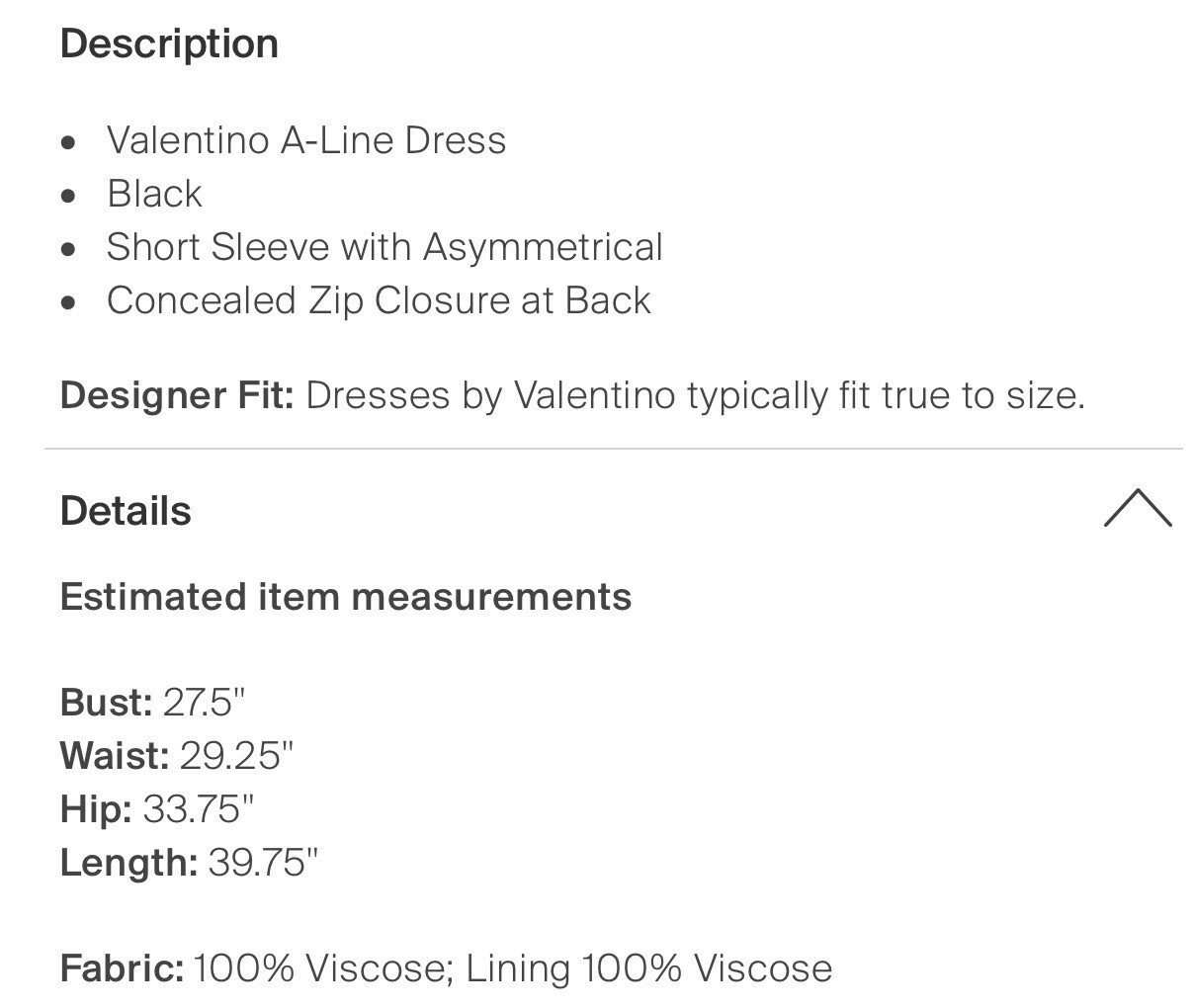The image size is (1194, 1008).
Task: Click the Short Sleeve with Asymmetrical bullet
Action: (x=384, y=247)
